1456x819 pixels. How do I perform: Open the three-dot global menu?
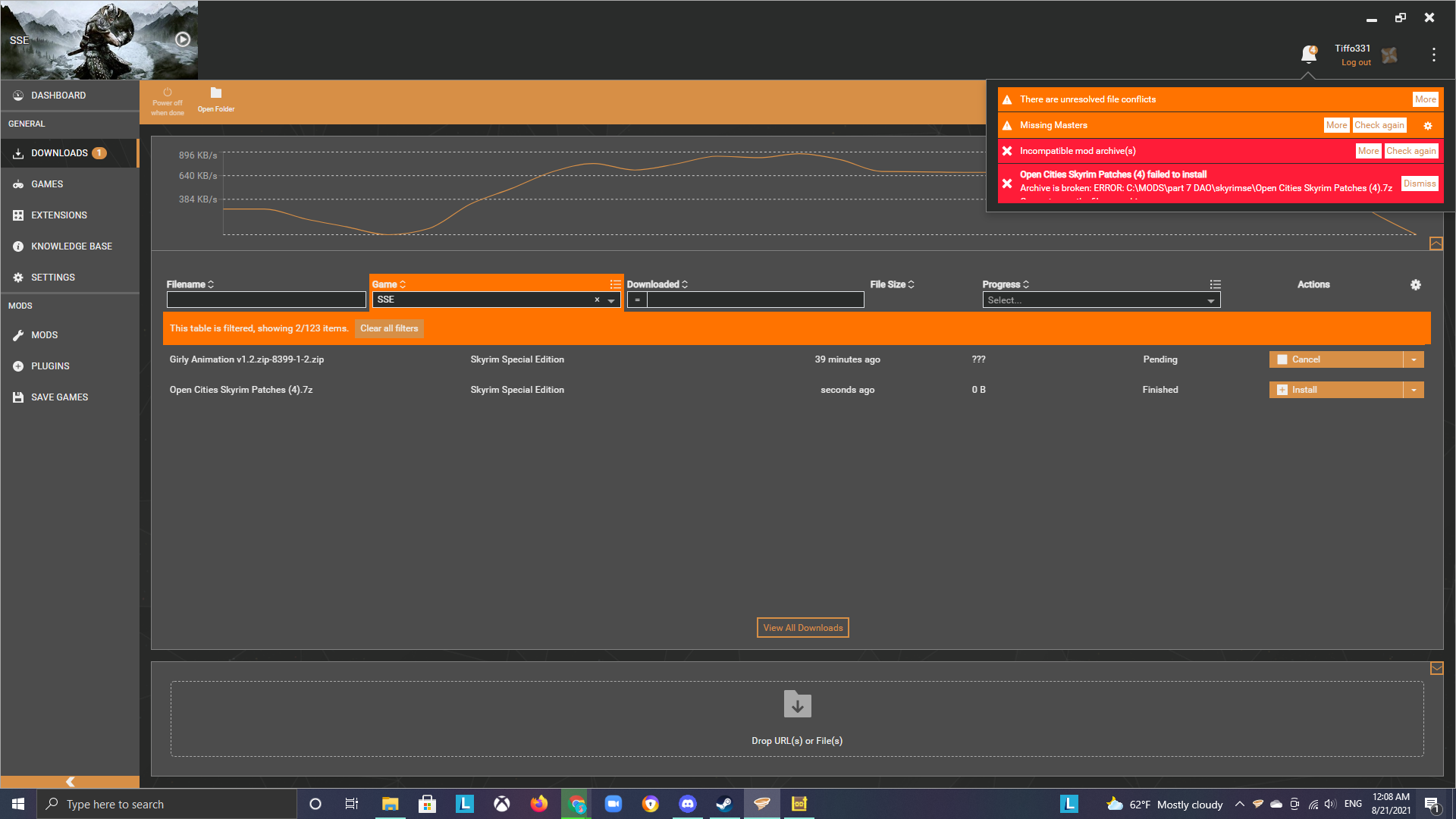tap(1433, 55)
